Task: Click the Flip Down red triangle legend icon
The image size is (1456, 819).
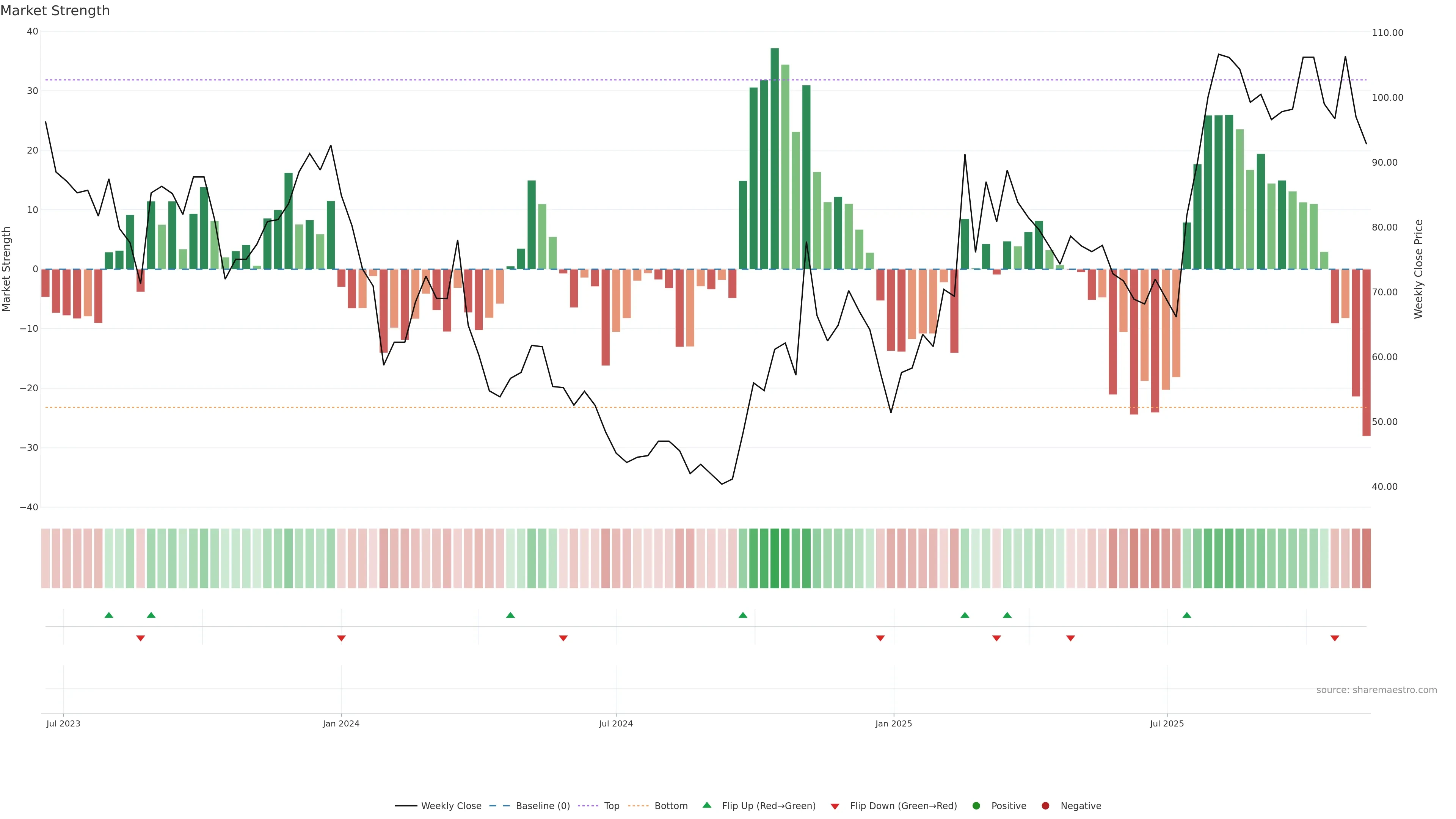Action: (835, 806)
